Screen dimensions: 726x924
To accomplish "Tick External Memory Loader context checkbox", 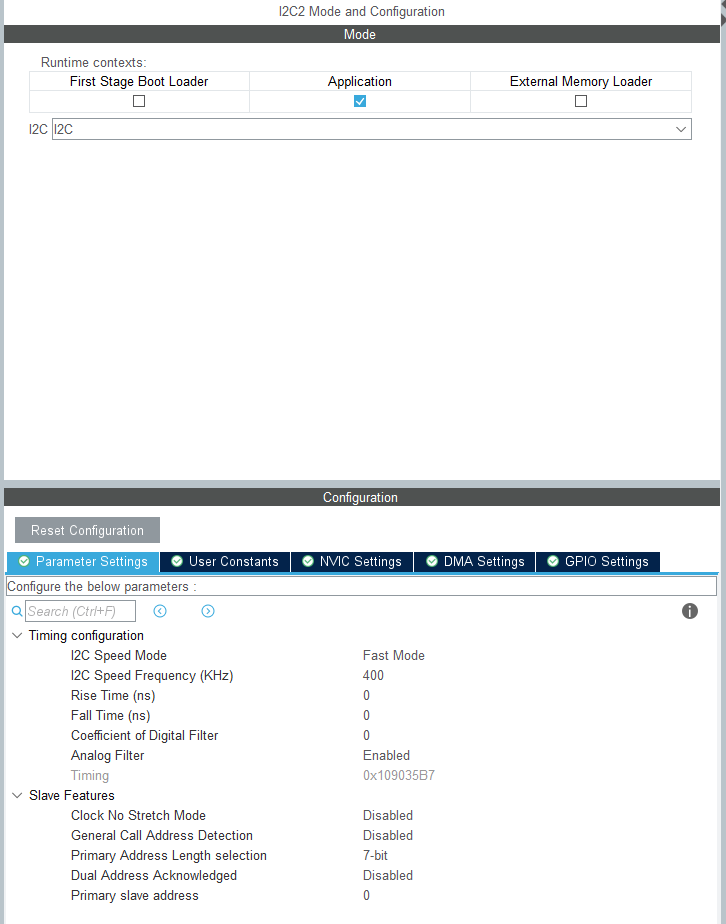I will pos(580,101).
